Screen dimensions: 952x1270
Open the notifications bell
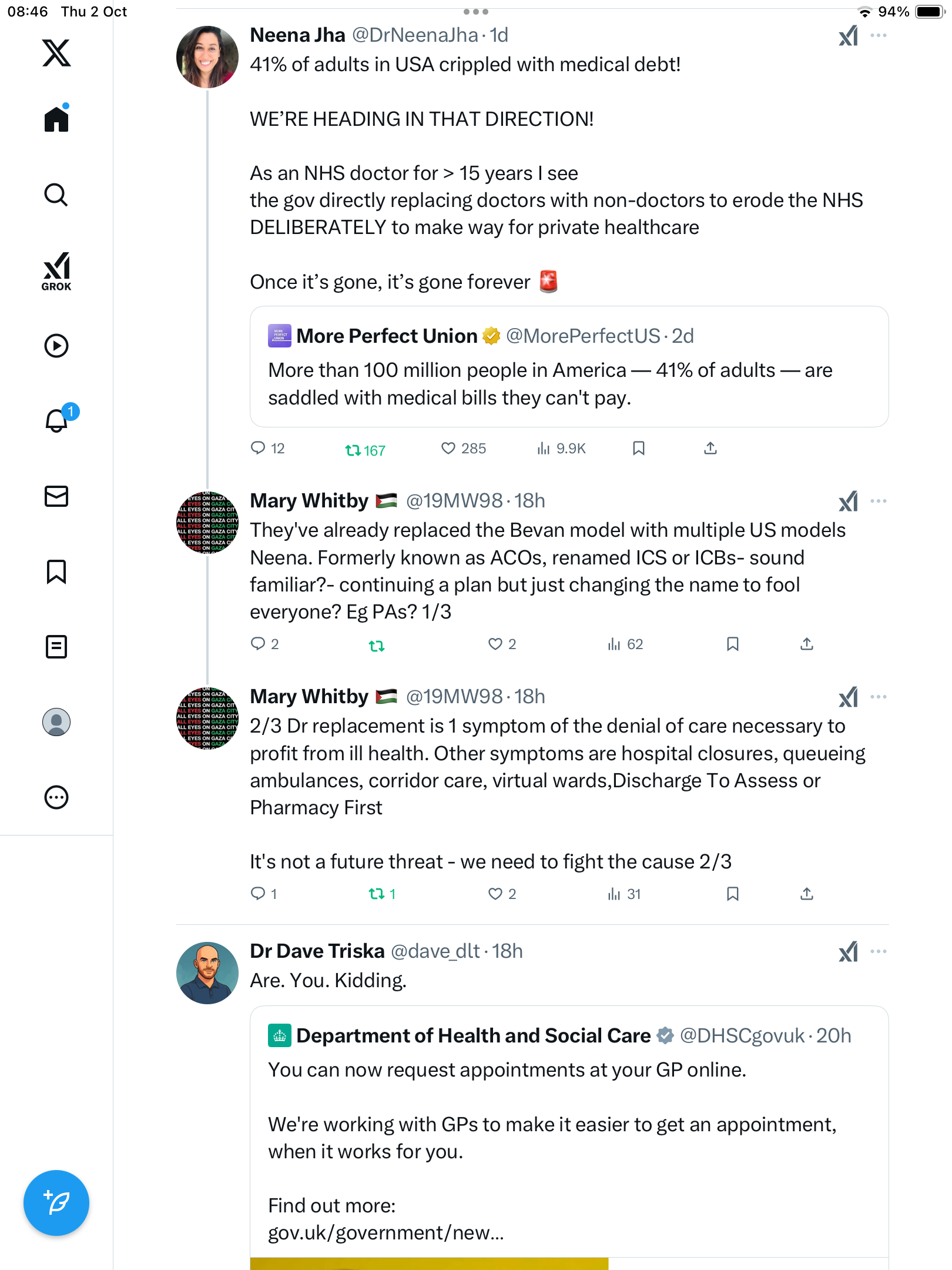tap(56, 420)
